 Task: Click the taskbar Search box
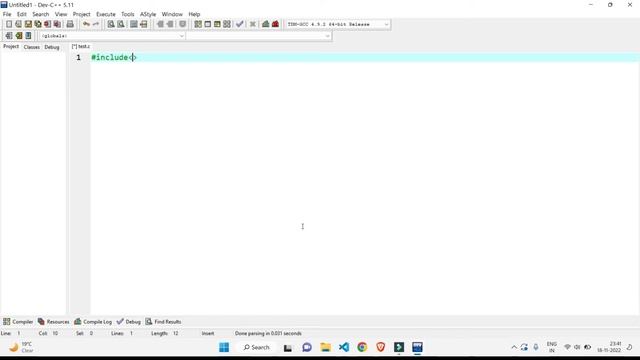pyautogui.click(x=257, y=347)
